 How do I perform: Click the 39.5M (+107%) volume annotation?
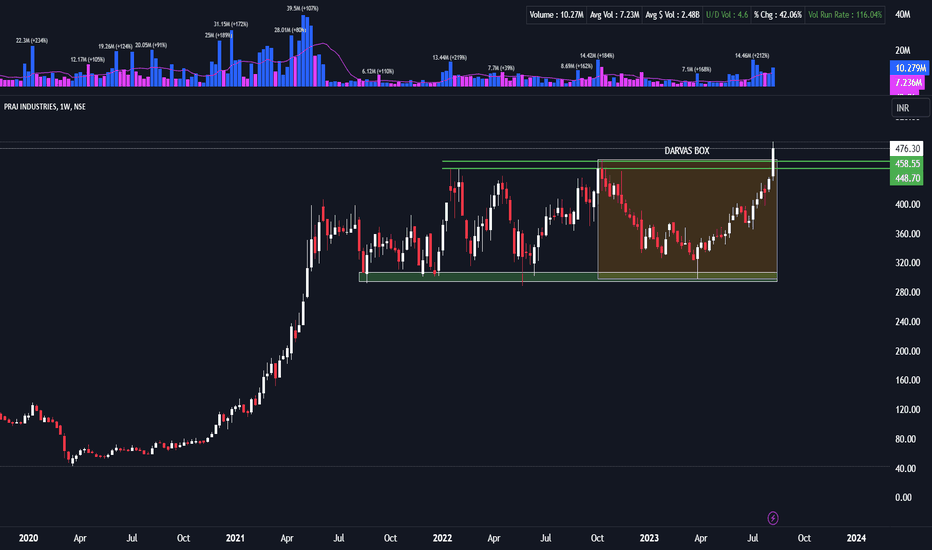pyautogui.click(x=303, y=8)
